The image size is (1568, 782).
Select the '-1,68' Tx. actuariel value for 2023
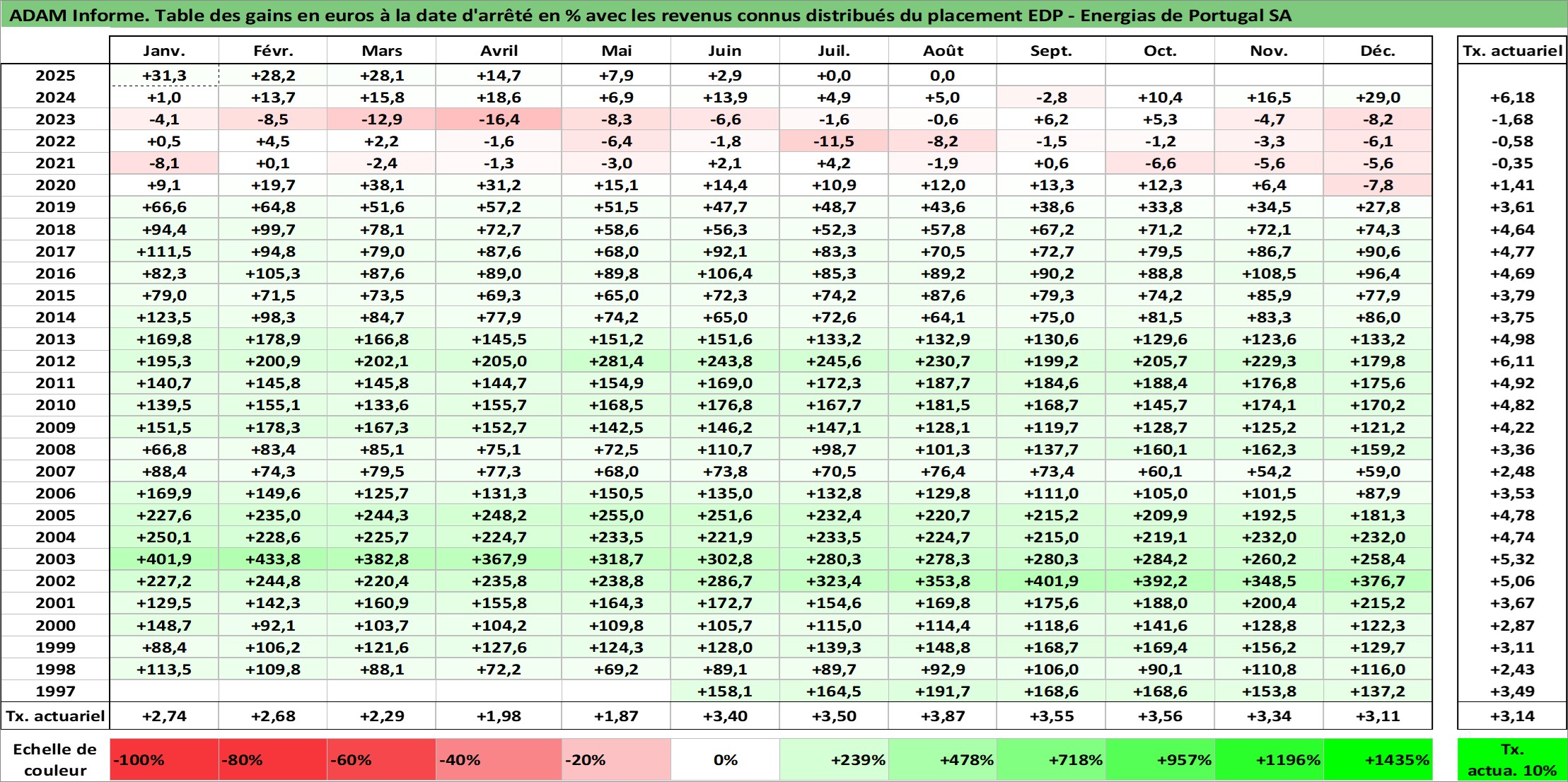[1512, 119]
